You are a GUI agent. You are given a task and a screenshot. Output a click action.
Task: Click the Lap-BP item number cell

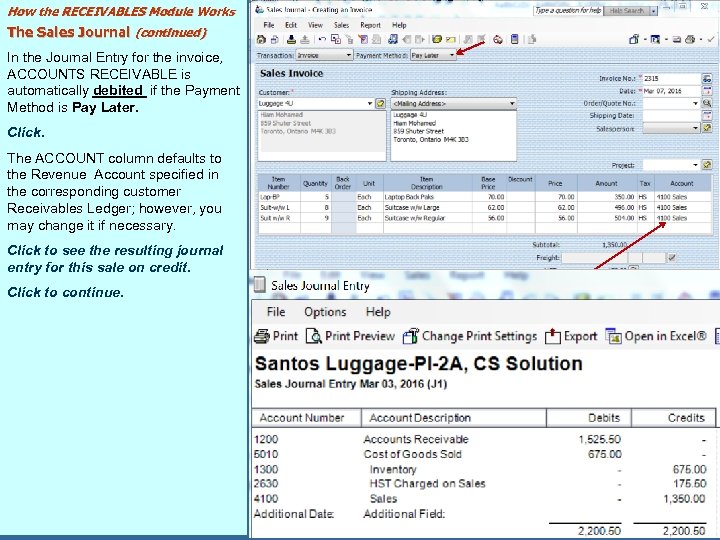(x=279, y=197)
